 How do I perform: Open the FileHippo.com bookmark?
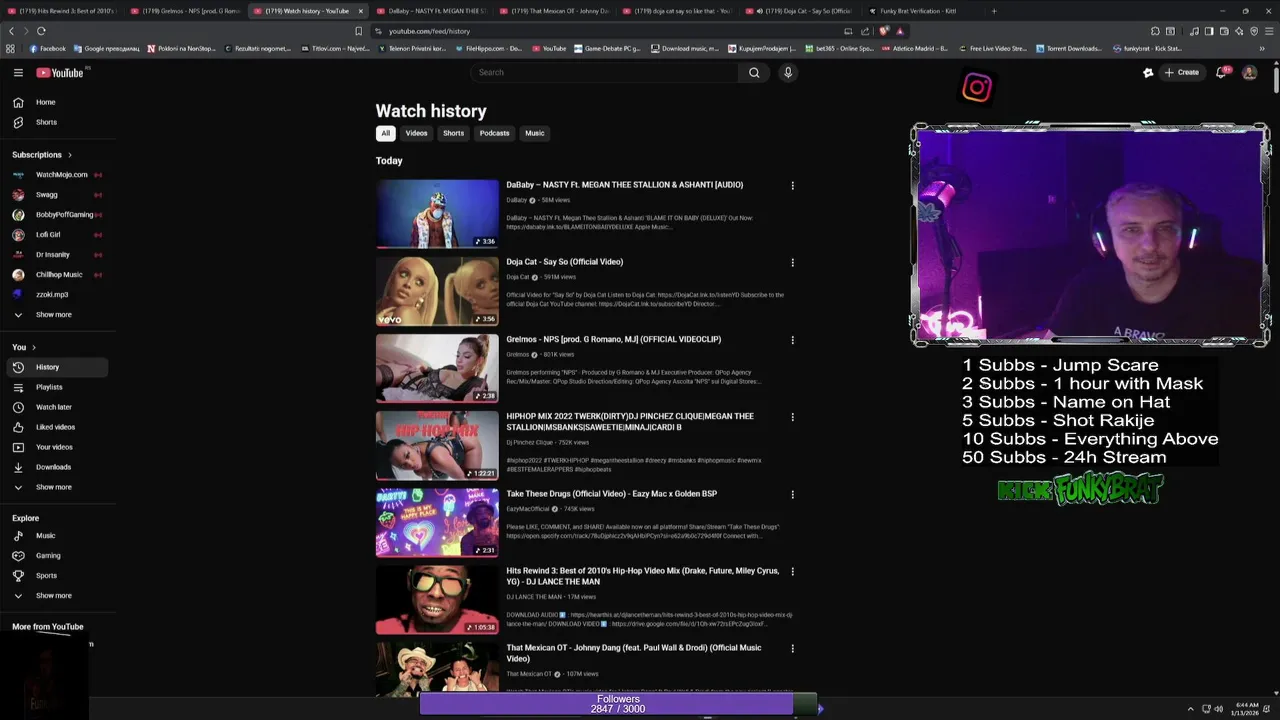coord(488,48)
